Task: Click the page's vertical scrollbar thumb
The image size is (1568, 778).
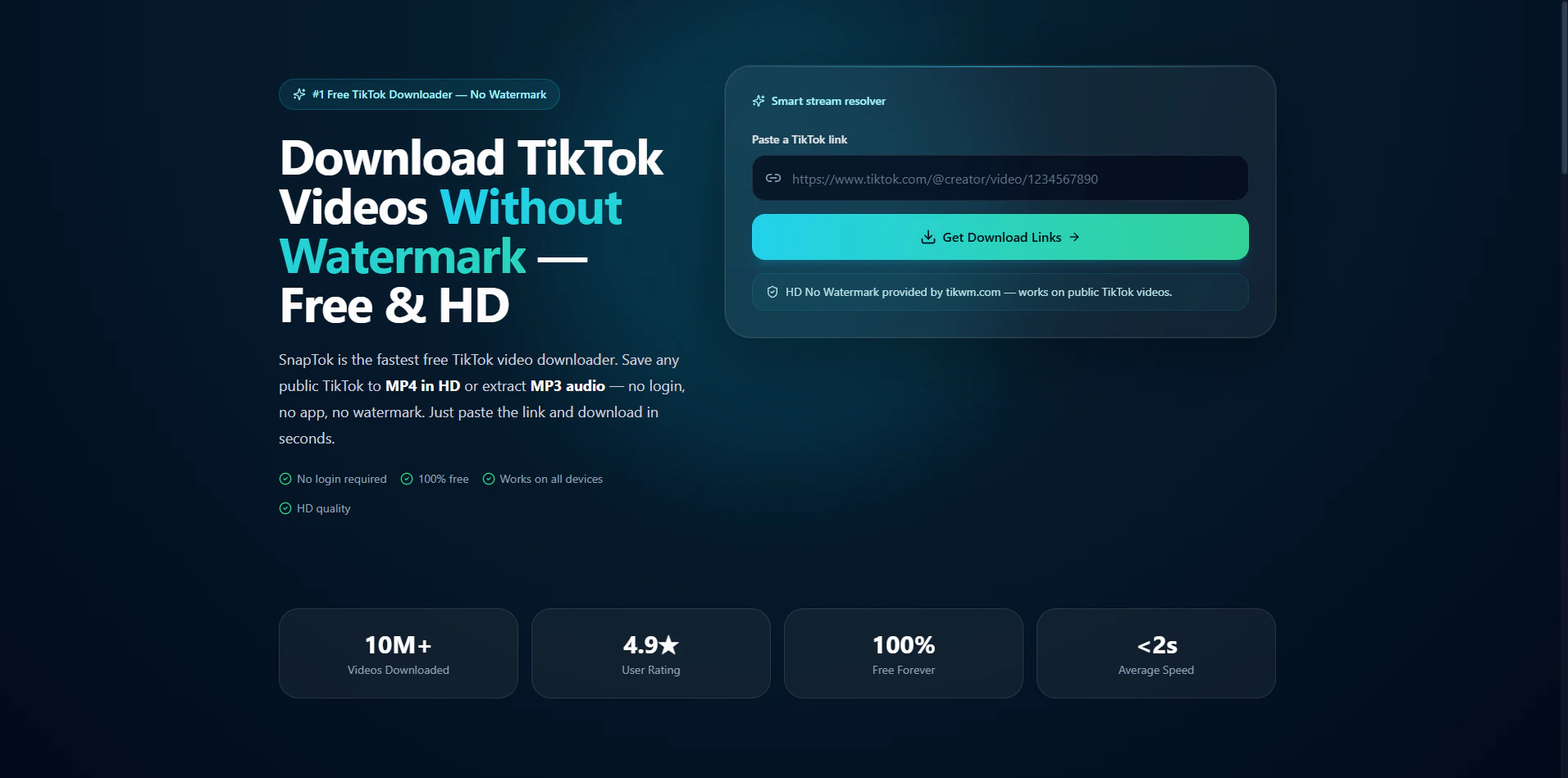Action: click(1564, 87)
